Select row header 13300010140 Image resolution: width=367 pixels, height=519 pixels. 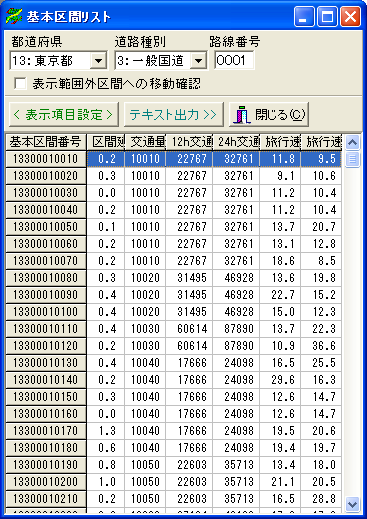point(46,380)
